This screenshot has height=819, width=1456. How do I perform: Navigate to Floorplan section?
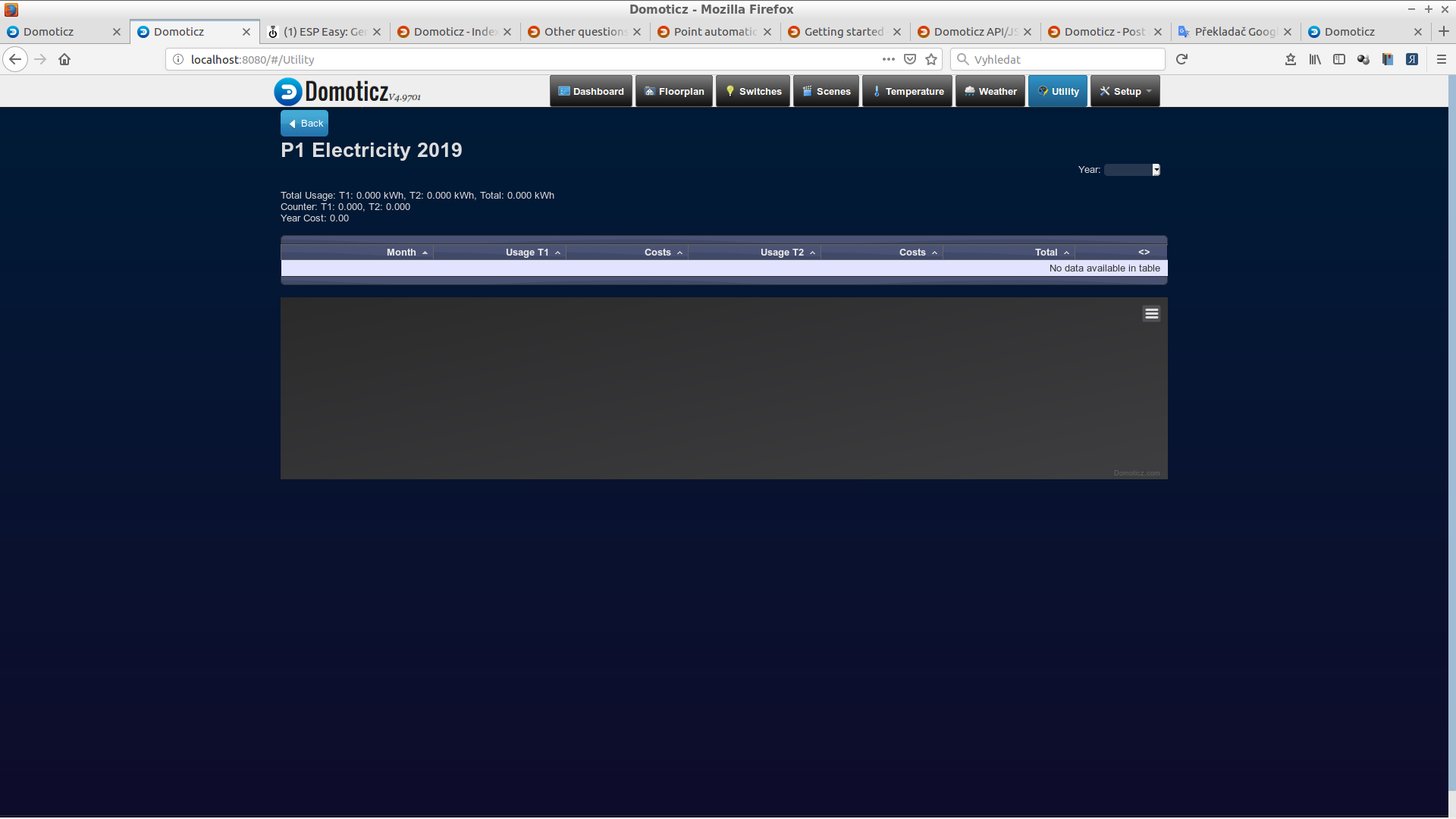(674, 91)
